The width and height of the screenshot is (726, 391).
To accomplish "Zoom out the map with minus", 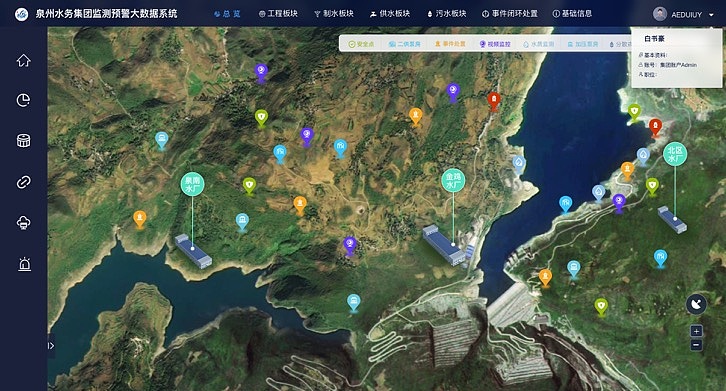I will (696, 345).
